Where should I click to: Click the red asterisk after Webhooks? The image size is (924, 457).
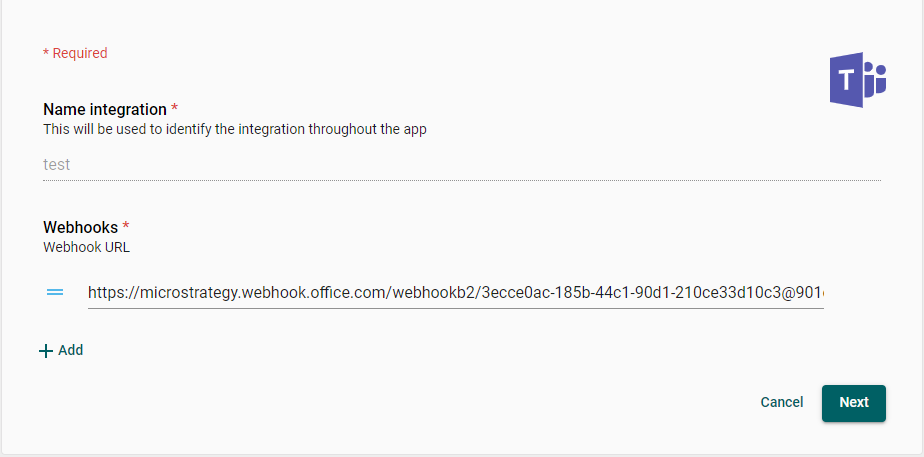[x=126, y=226]
